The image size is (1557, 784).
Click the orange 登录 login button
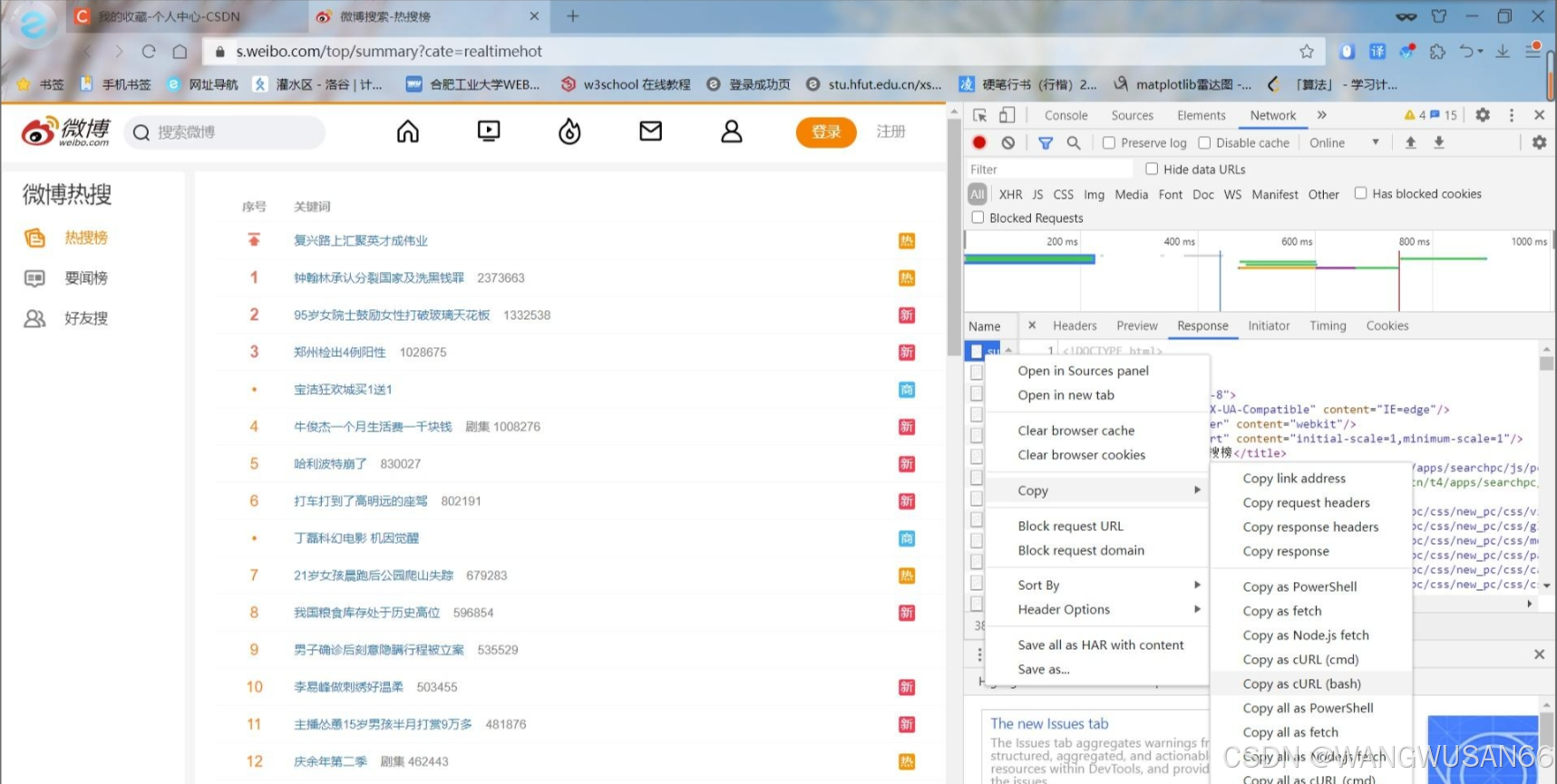click(826, 132)
